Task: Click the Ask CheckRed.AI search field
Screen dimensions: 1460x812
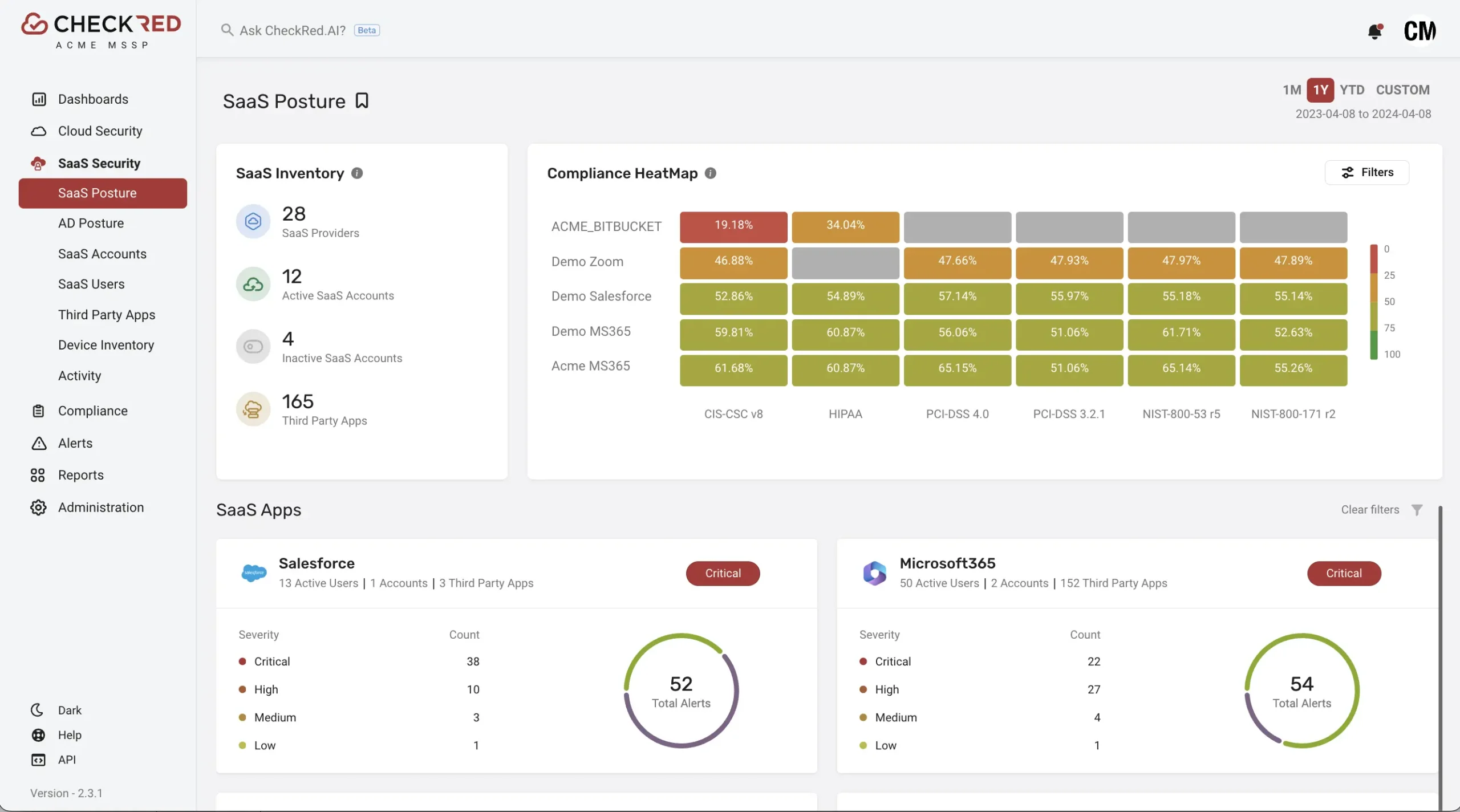Action: point(300,30)
